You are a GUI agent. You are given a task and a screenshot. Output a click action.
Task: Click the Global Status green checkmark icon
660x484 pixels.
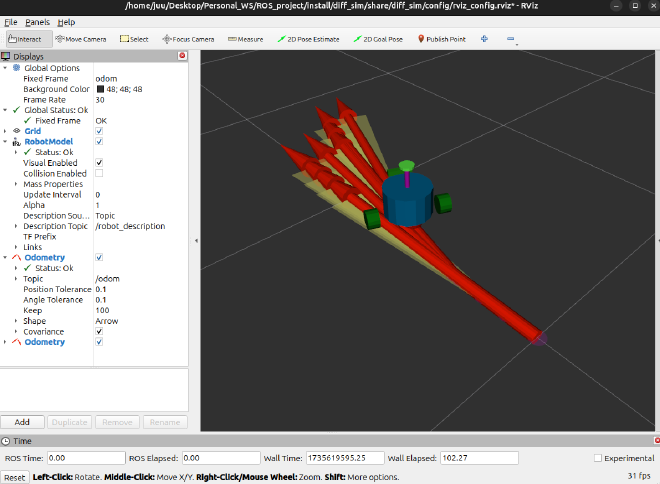coord(16,110)
